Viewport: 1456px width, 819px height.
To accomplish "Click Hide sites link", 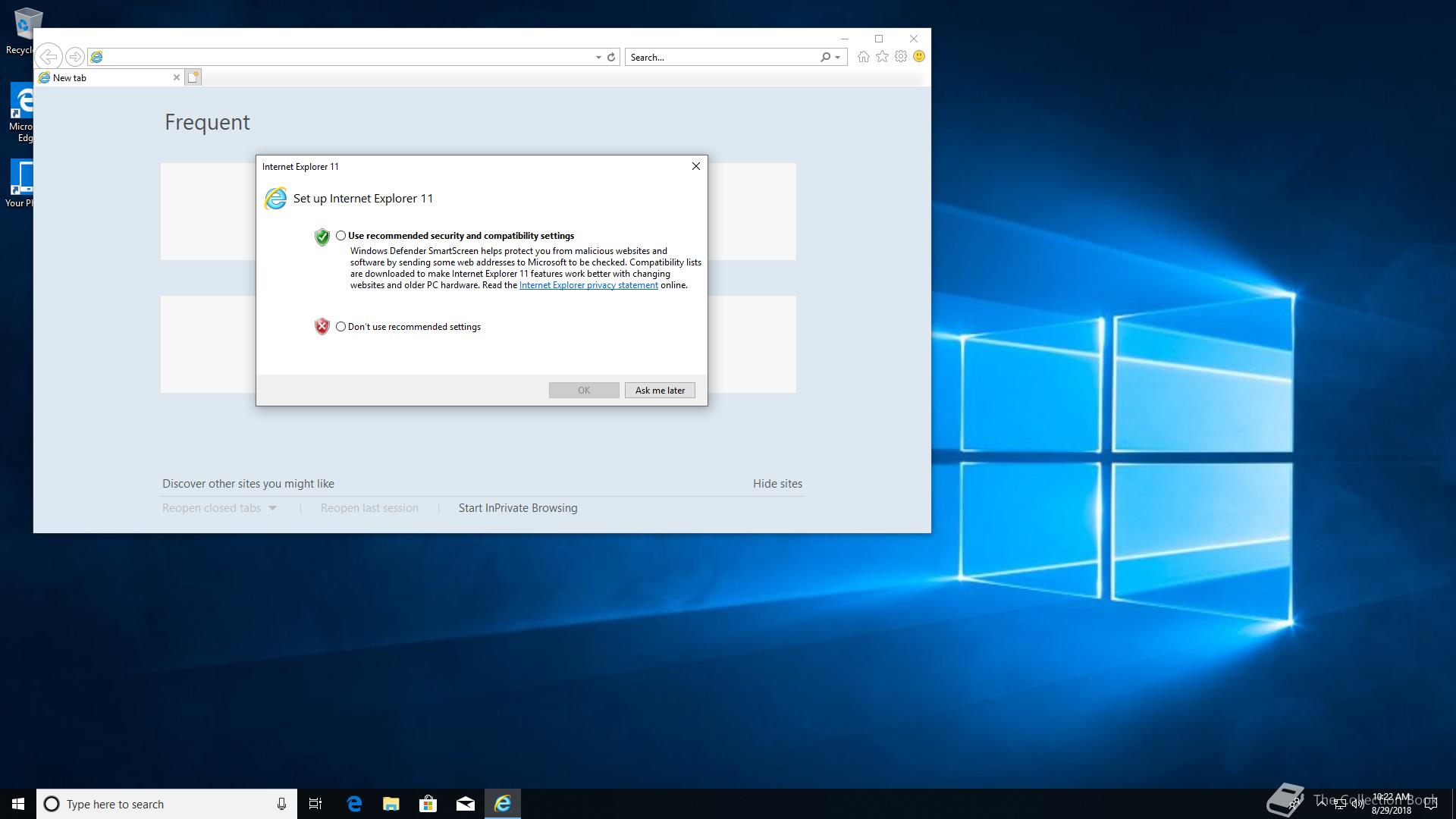I will pos(777,484).
